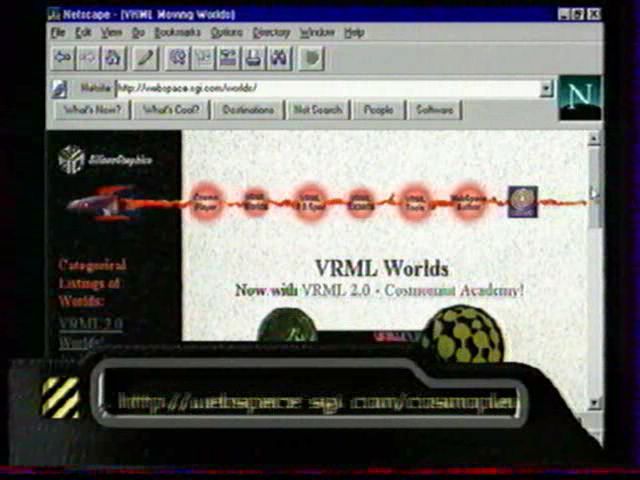The width and height of the screenshot is (640, 480).
Task: Click the VRML 2.0 Spec navigation bubble
Action: pos(310,202)
